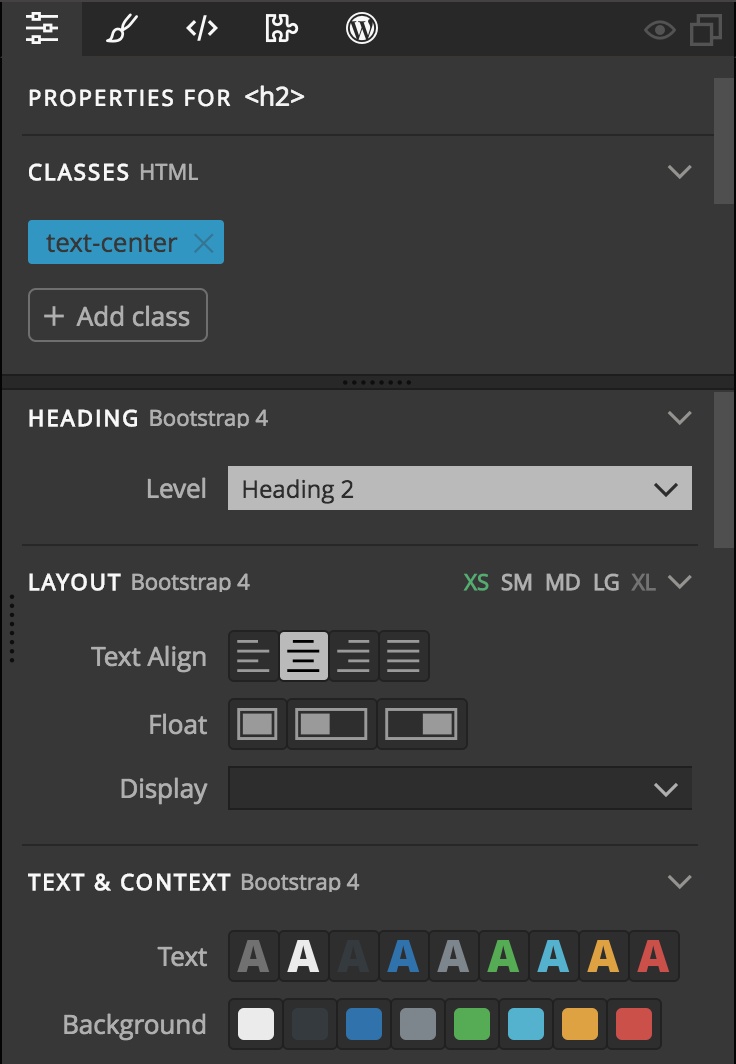Toggle float left option
The image size is (736, 1064).
pyautogui.click(x=332, y=724)
